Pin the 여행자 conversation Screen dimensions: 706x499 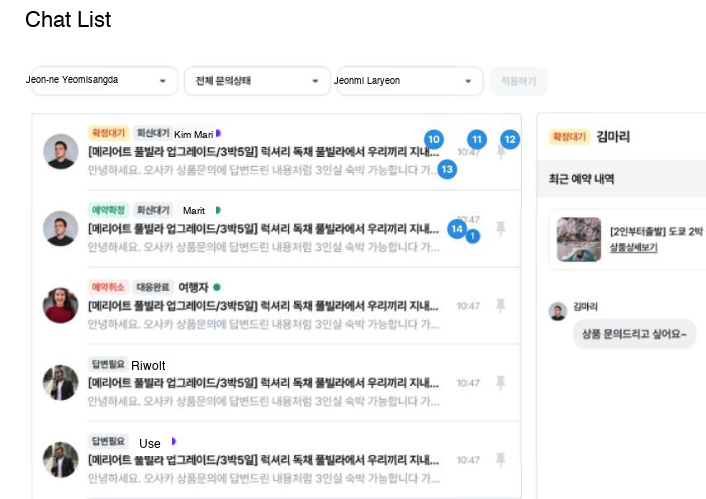tap(501, 305)
